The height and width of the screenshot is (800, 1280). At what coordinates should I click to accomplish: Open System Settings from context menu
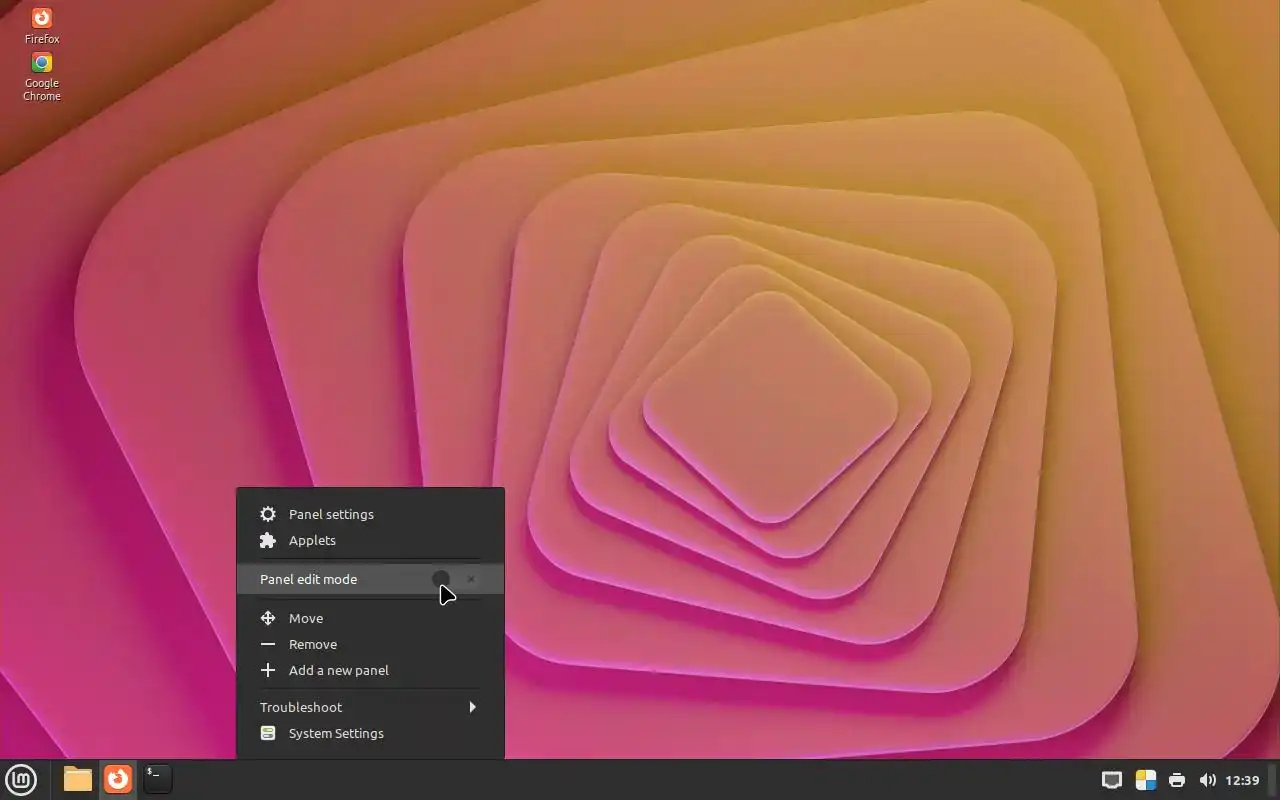[x=370, y=733]
